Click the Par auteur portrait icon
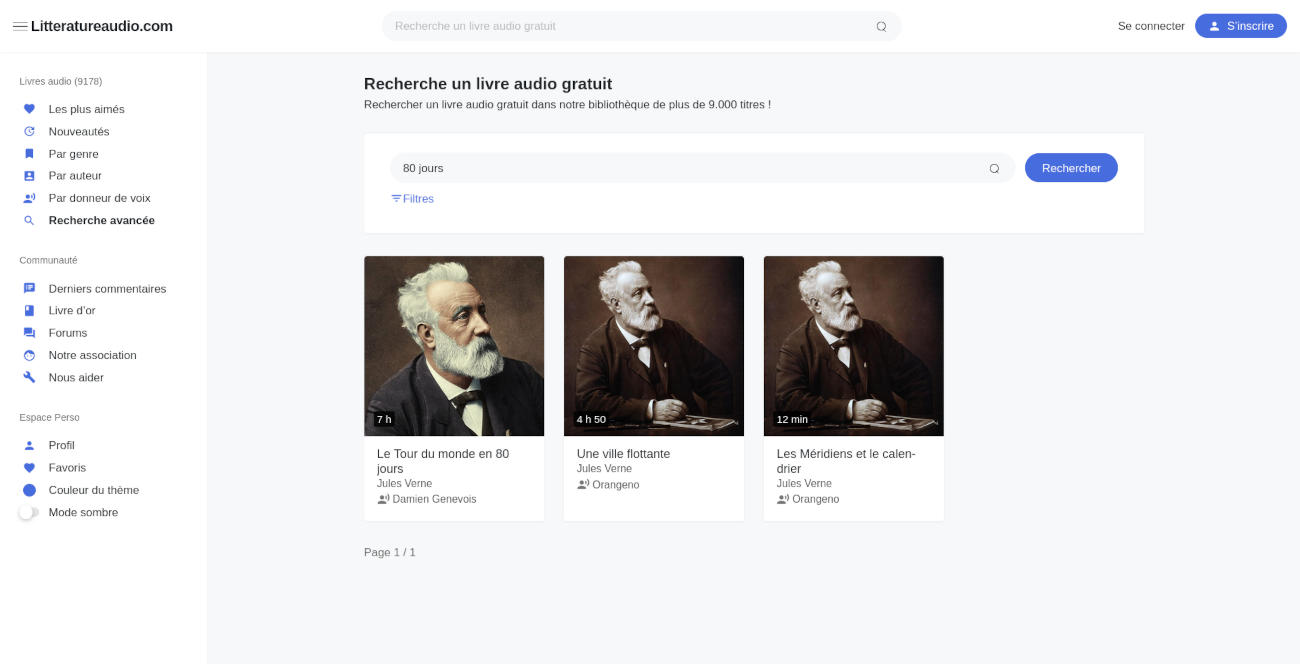The width and height of the screenshot is (1300, 664). click(29, 176)
